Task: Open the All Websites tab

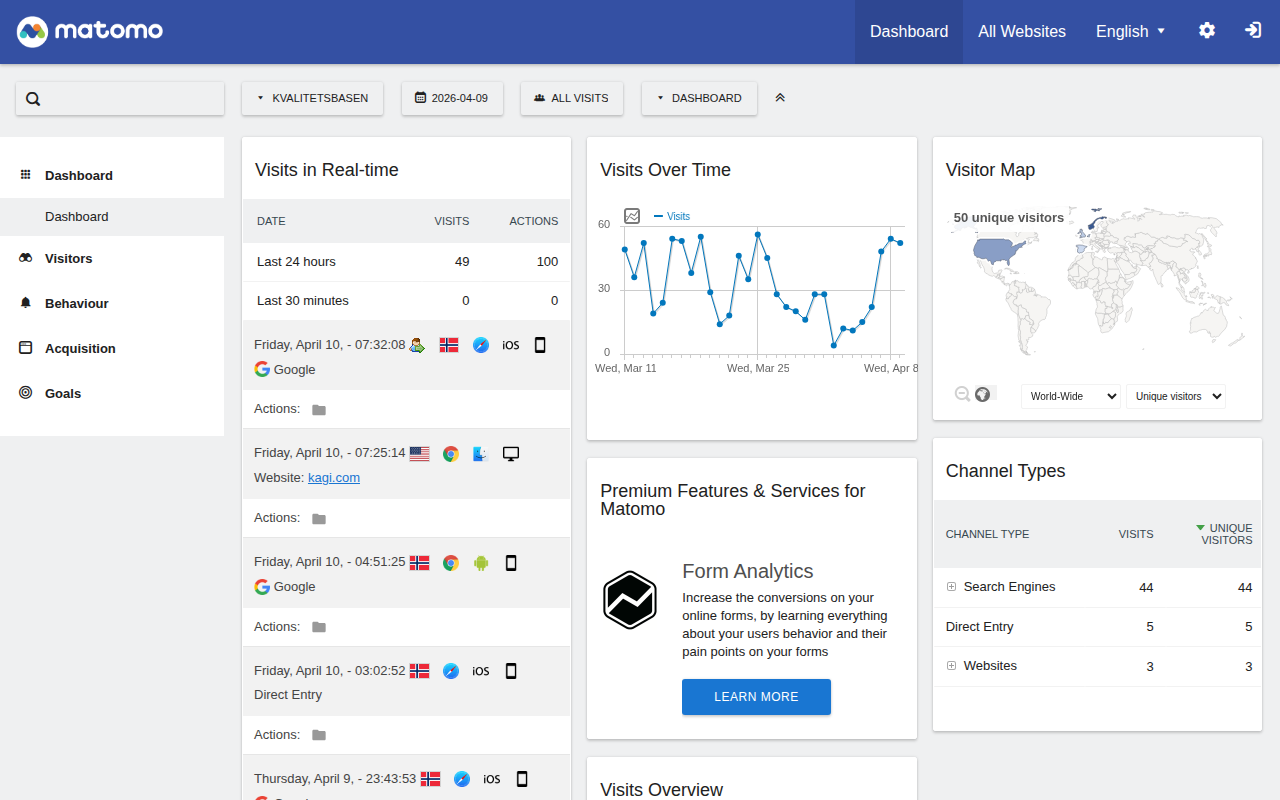Action: (1021, 31)
